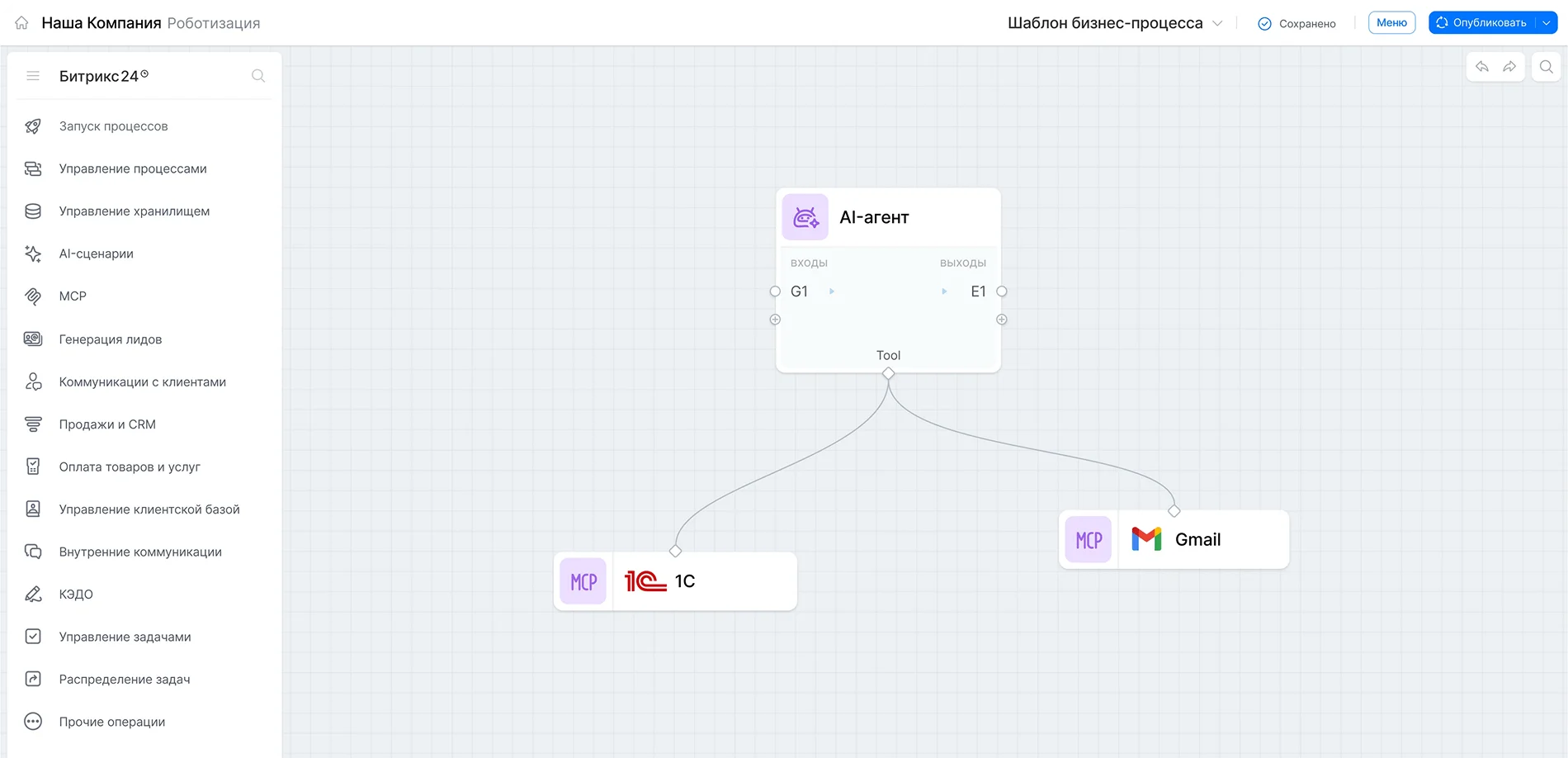Add a new output port on AI-агент
The image size is (1568, 758).
pyautogui.click(x=1002, y=320)
